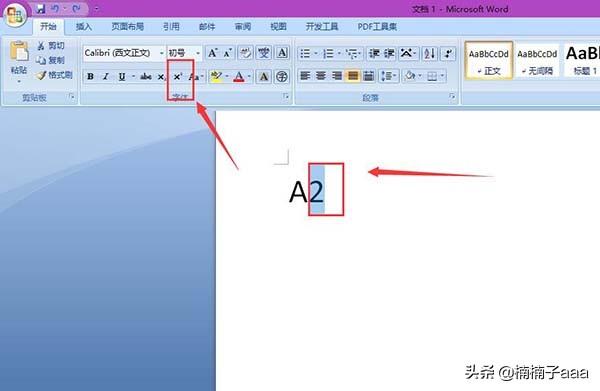Undo the last action
Viewport: 600px width, 391px height.
[56, 8]
